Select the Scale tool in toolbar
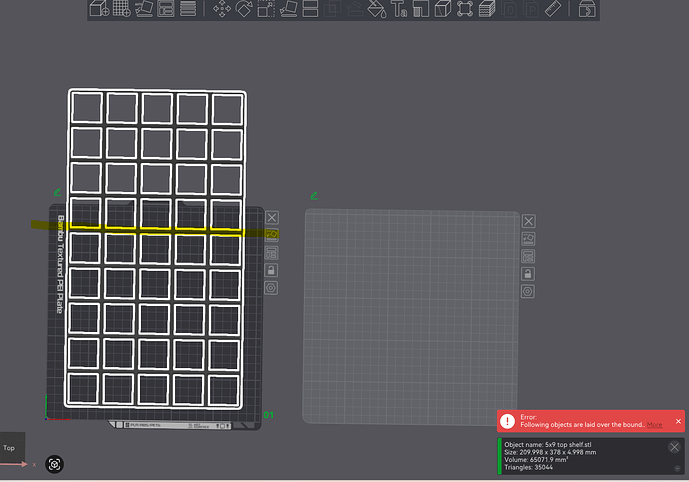 (x=266, y=9)
